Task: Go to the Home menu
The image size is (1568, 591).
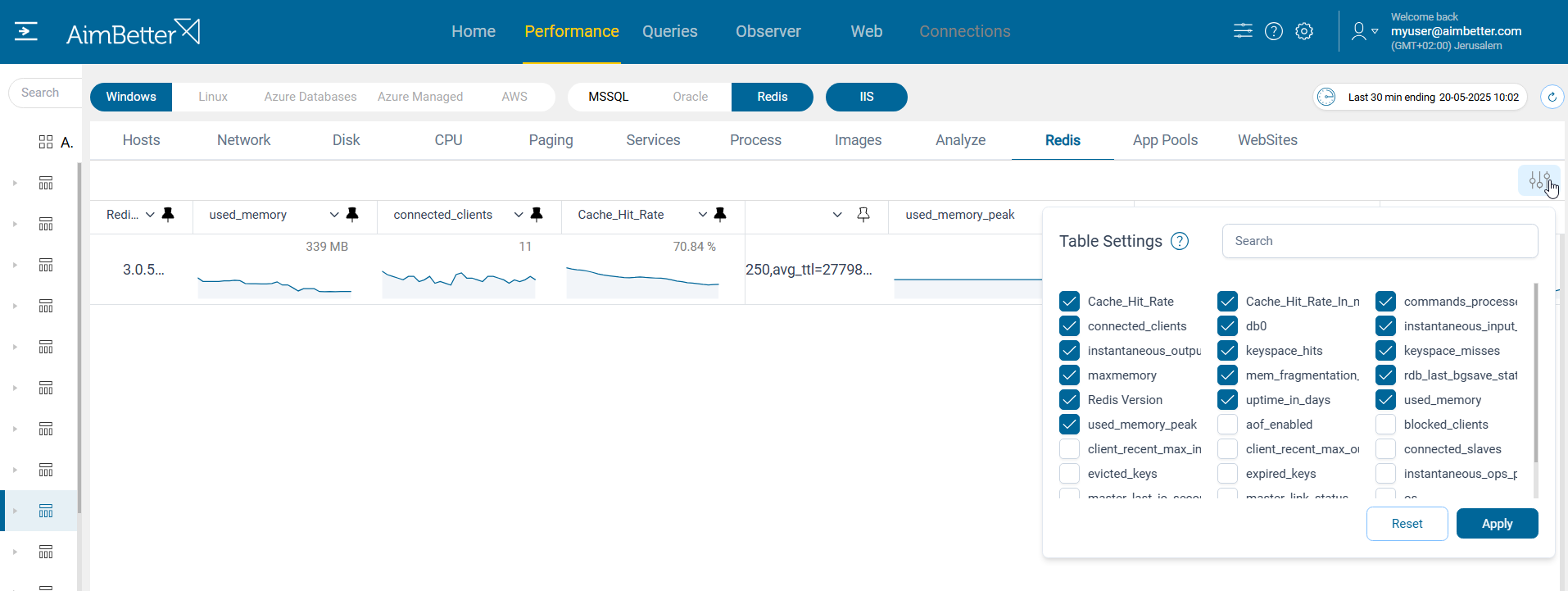Action: [x=474, y=31]
